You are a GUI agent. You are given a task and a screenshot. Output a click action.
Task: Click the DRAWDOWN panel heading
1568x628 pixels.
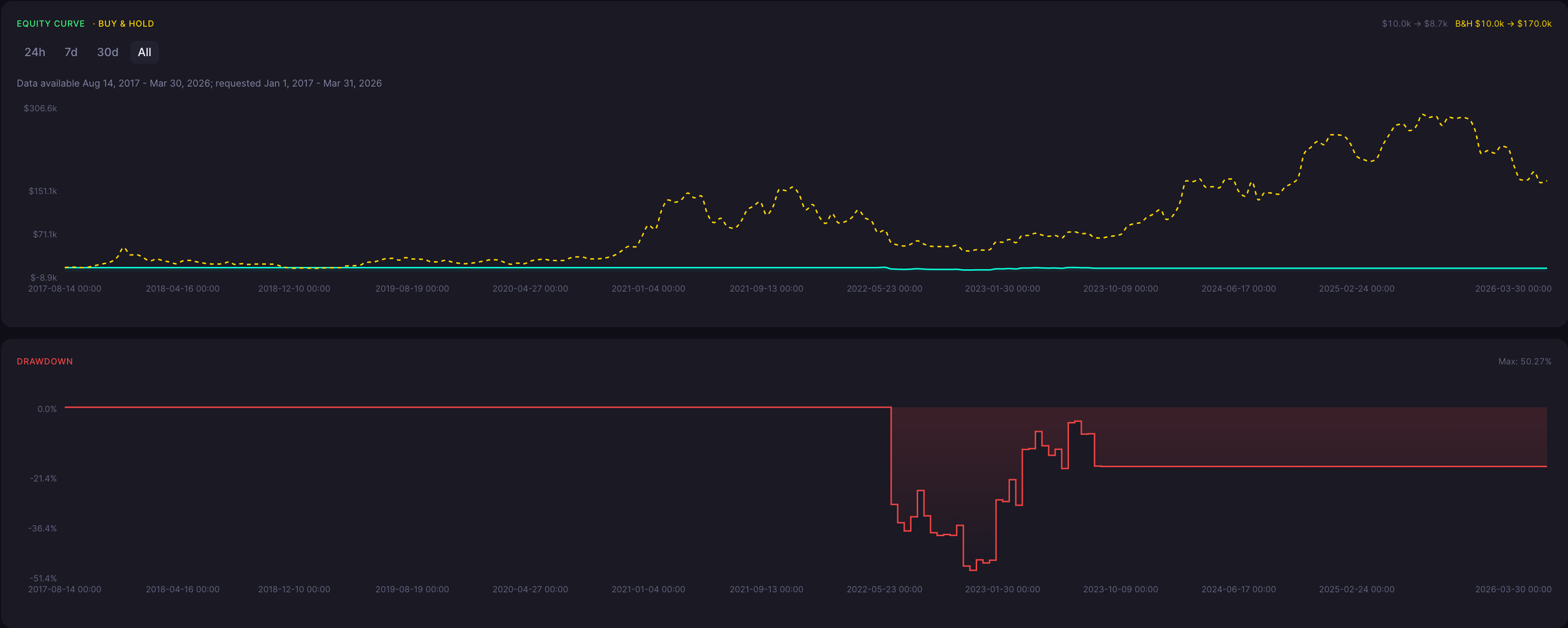45,362
